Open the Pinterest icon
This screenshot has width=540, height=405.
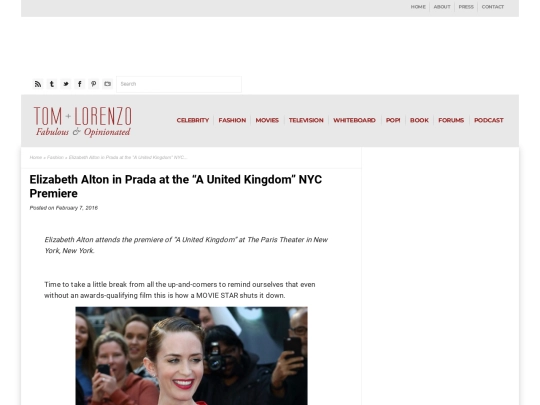click(x=94, y=84)
